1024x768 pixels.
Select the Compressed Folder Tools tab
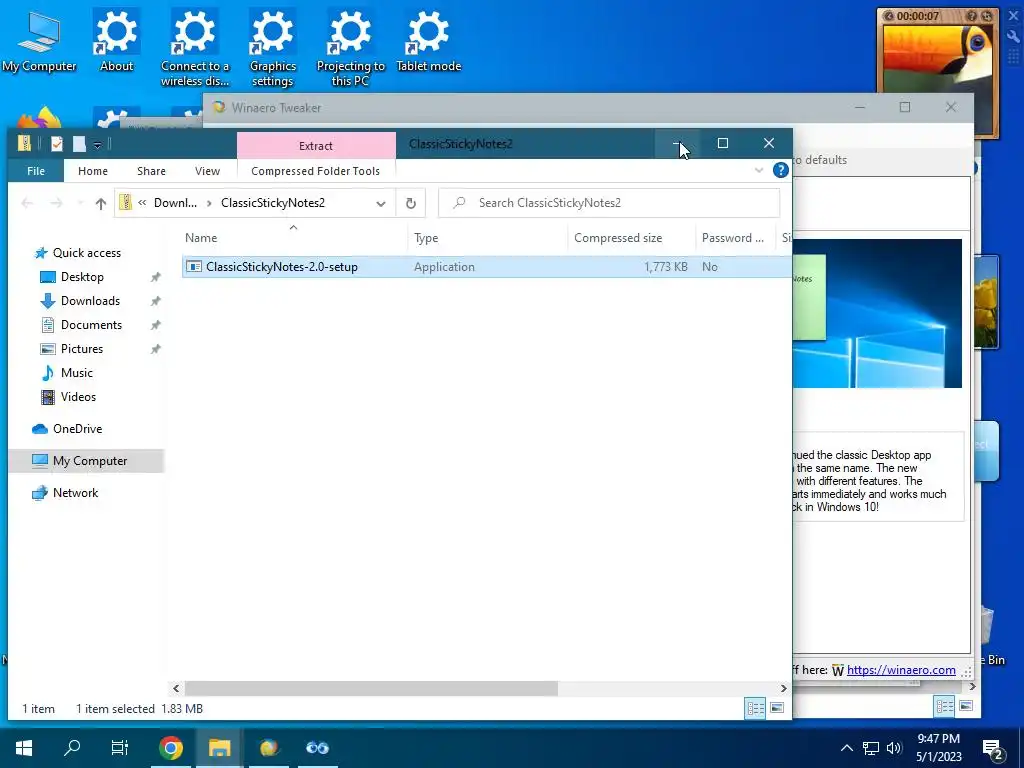(315, 171)
